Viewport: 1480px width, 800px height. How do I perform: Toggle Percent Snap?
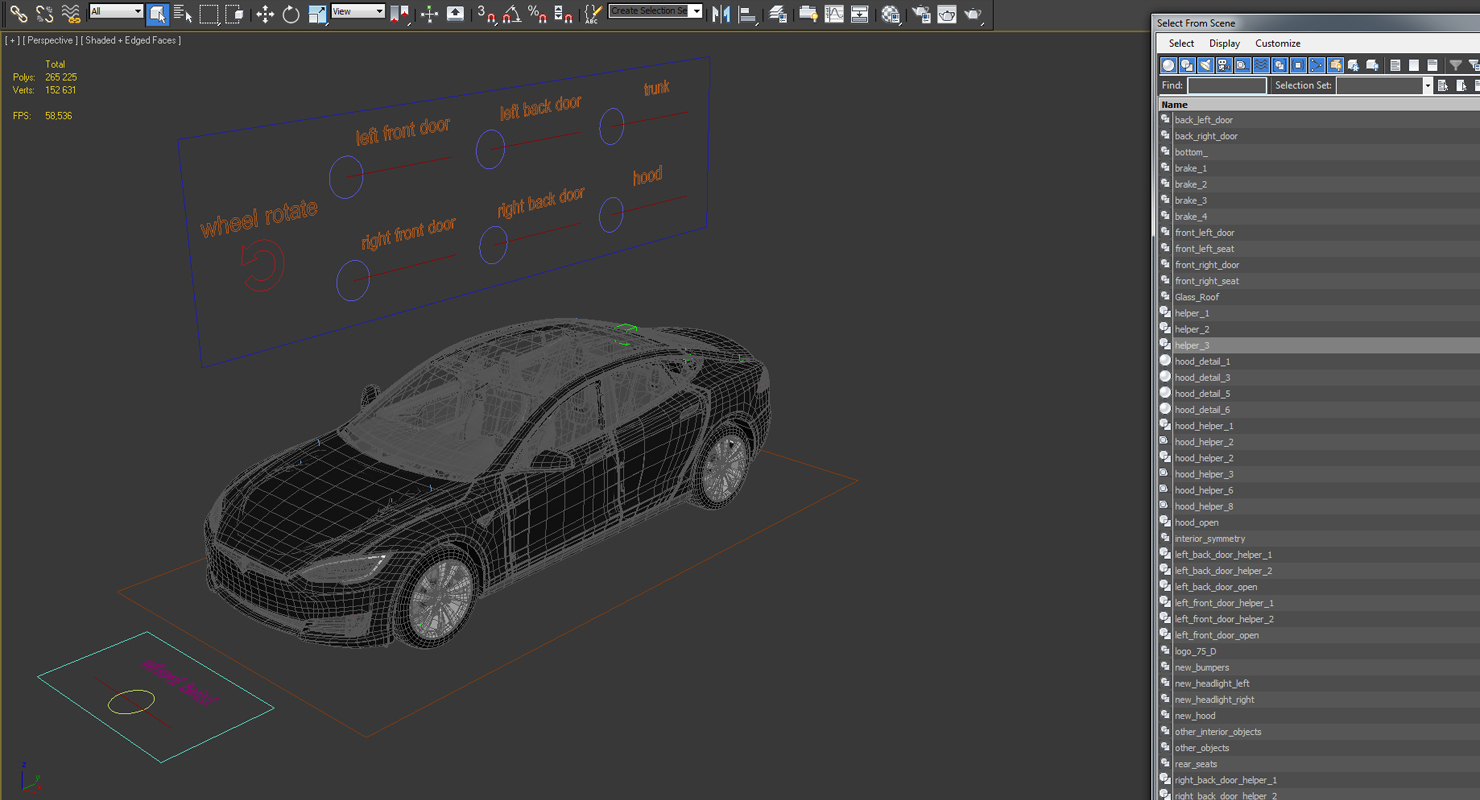click(x=537, y=14)
